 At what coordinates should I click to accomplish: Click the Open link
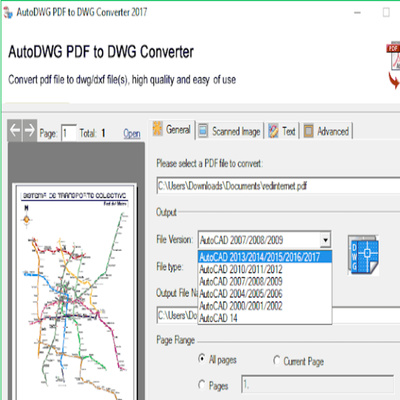(132, 134)
